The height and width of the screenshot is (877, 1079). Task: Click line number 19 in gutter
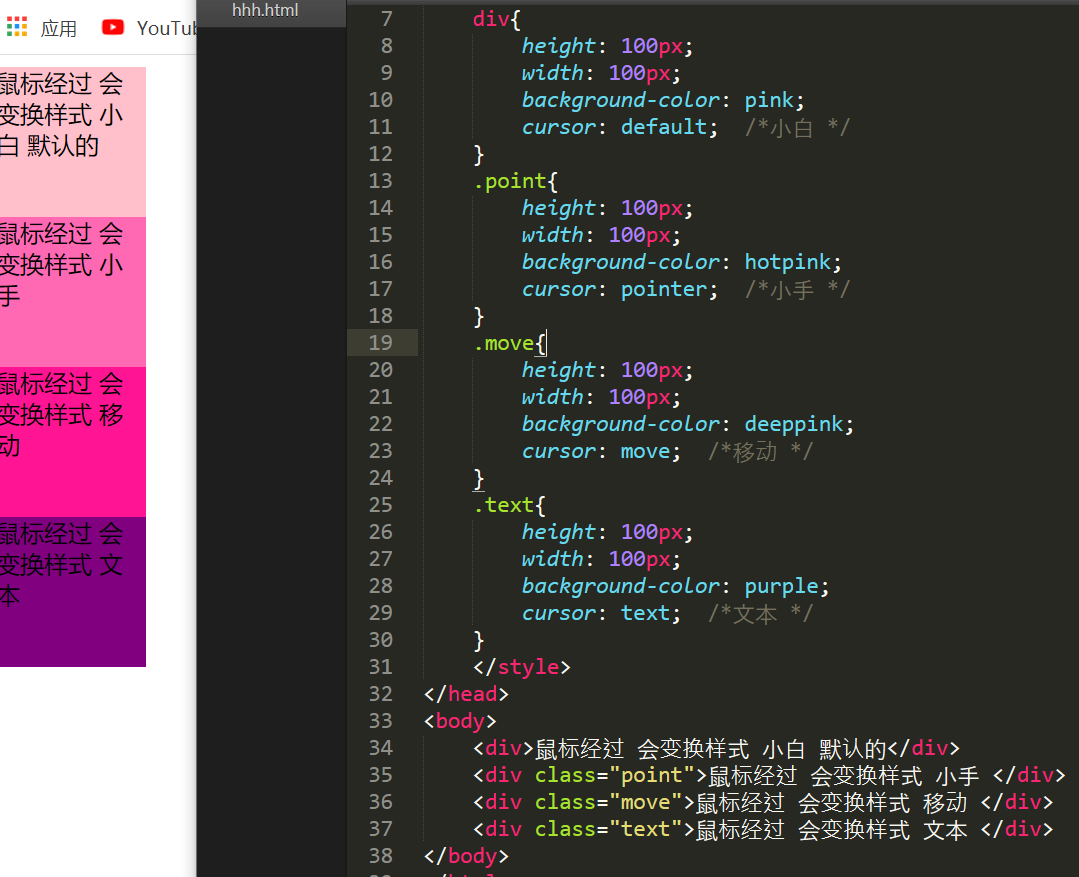(x=381, y=343)
